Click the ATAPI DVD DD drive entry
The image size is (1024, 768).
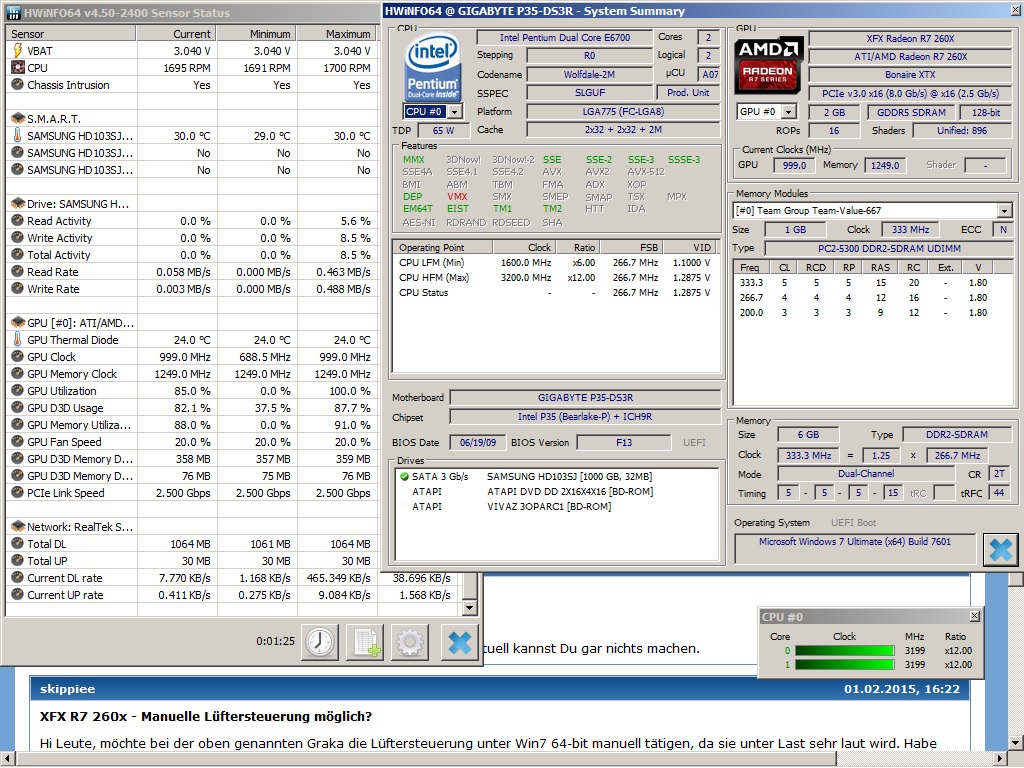[x=556, y=492]
